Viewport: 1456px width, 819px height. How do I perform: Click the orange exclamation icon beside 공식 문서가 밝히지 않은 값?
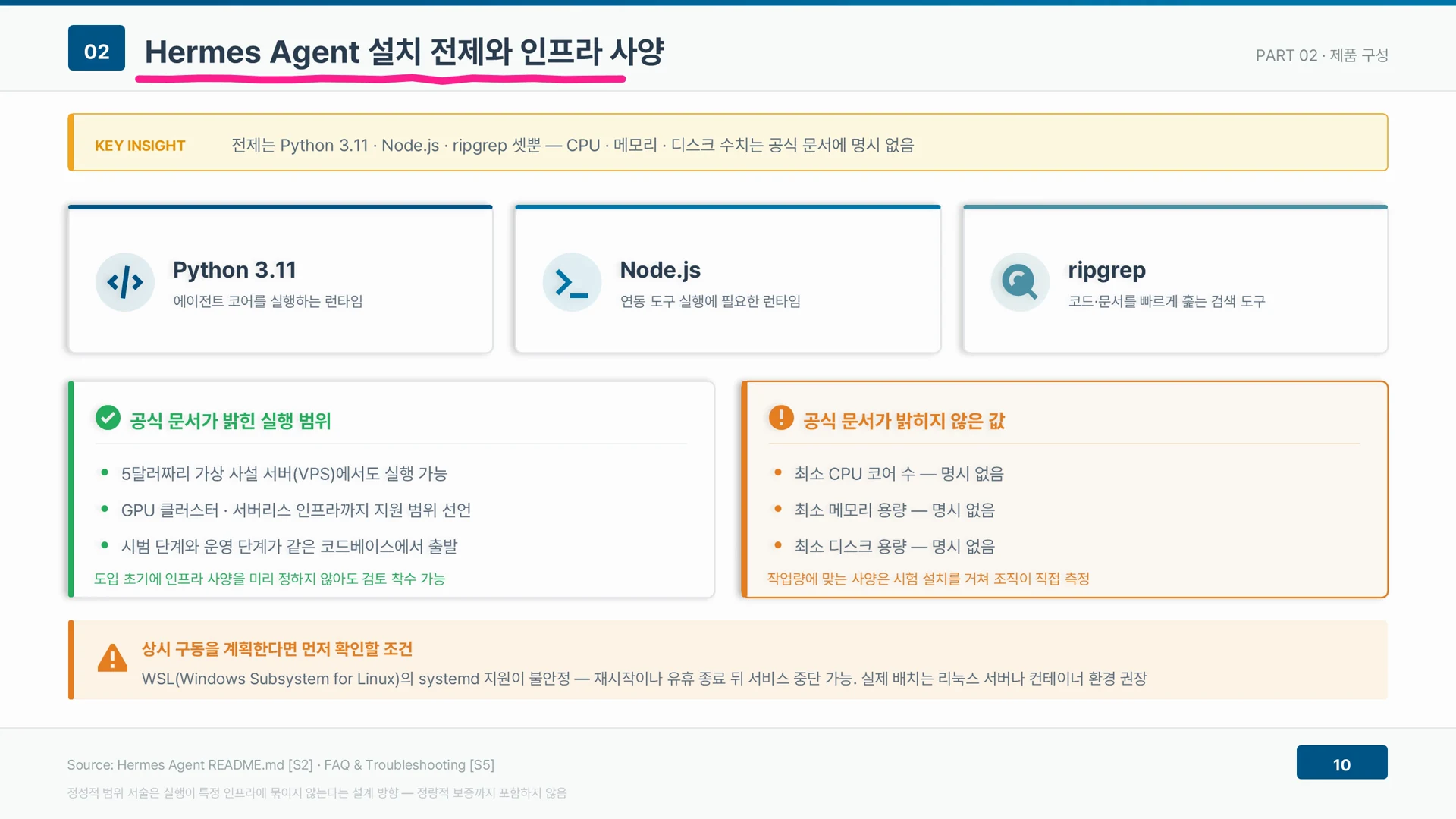pyautogui.click(x=781, y=418)
